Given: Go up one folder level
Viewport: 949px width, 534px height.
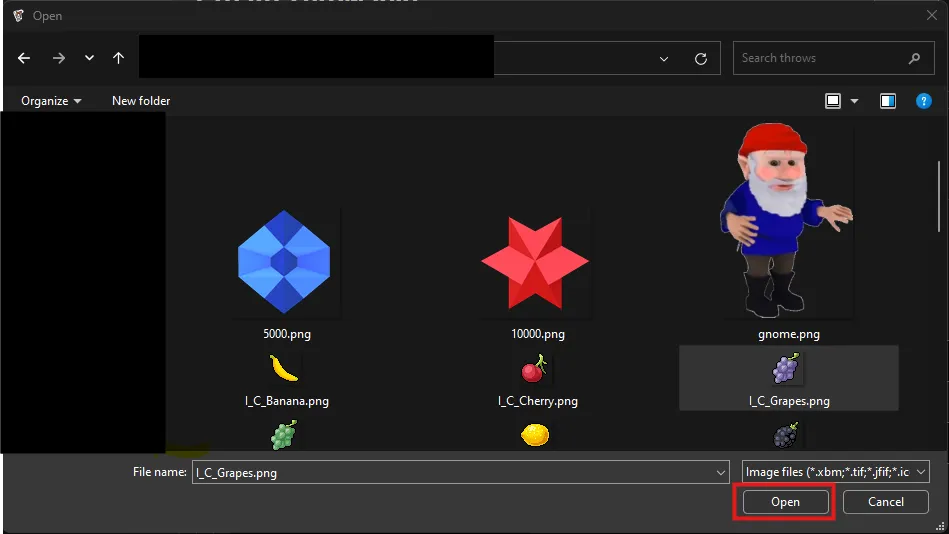Looking at the screenshot, I should [x=119, y=58].
